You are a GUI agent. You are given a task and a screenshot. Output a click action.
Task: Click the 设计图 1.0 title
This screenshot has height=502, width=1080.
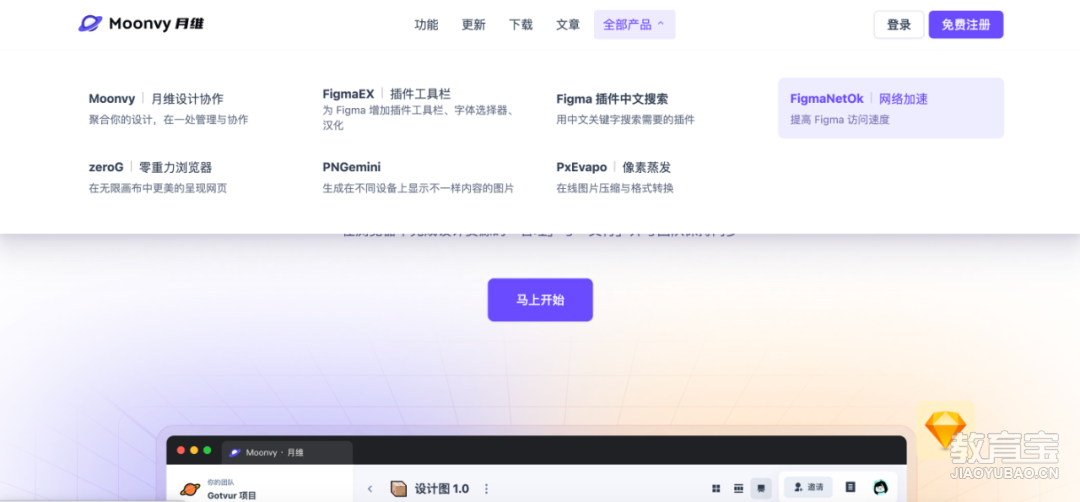(x=442, y=489)
